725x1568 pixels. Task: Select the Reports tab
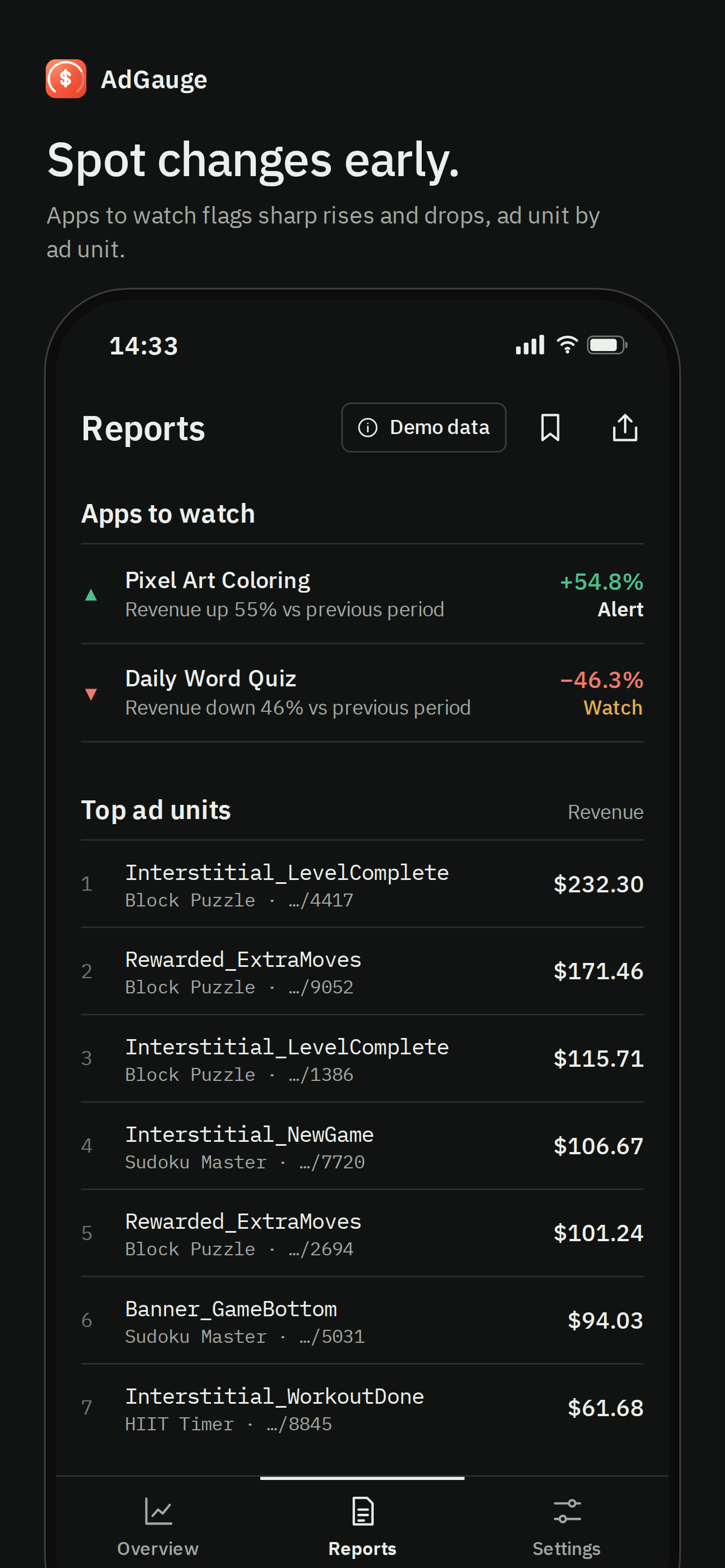[363, 1527]
